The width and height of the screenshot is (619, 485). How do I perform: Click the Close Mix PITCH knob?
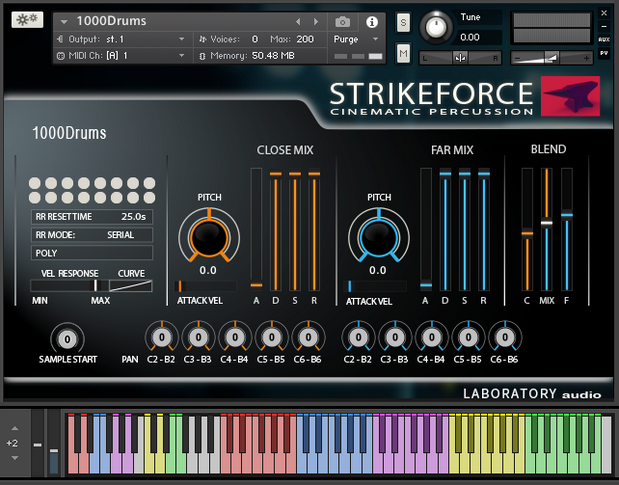coord(209,238)
